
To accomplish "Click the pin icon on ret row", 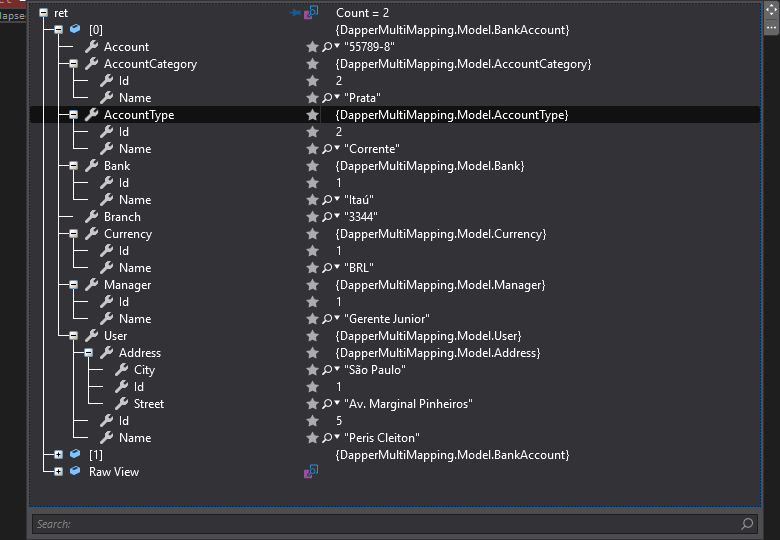I will 295,12.
